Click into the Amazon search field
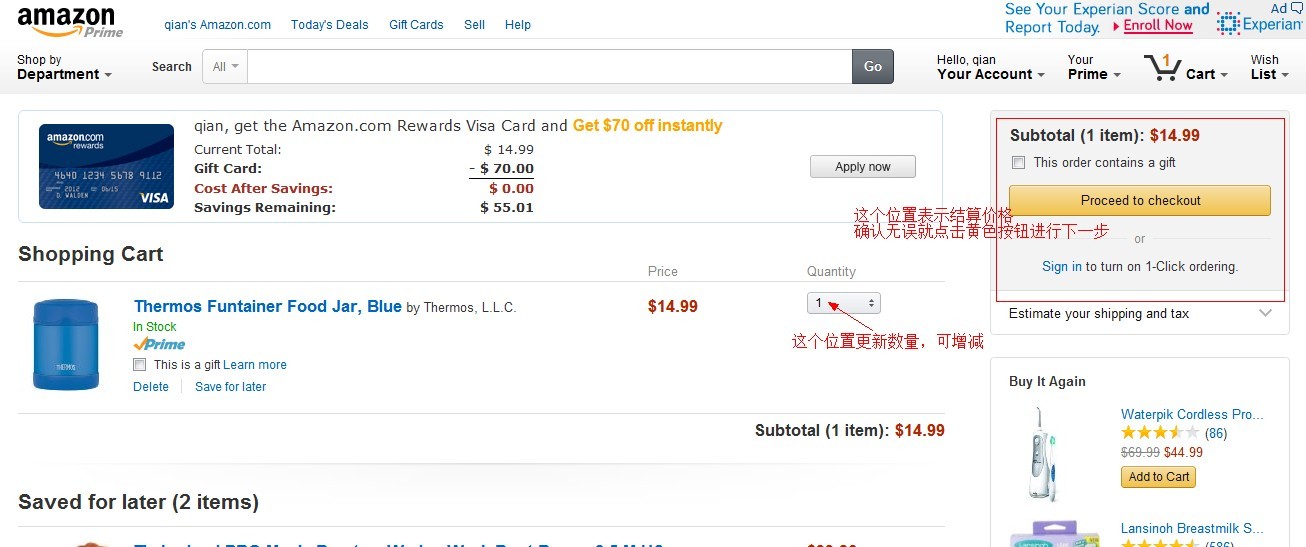 click(x=549, y=67)
